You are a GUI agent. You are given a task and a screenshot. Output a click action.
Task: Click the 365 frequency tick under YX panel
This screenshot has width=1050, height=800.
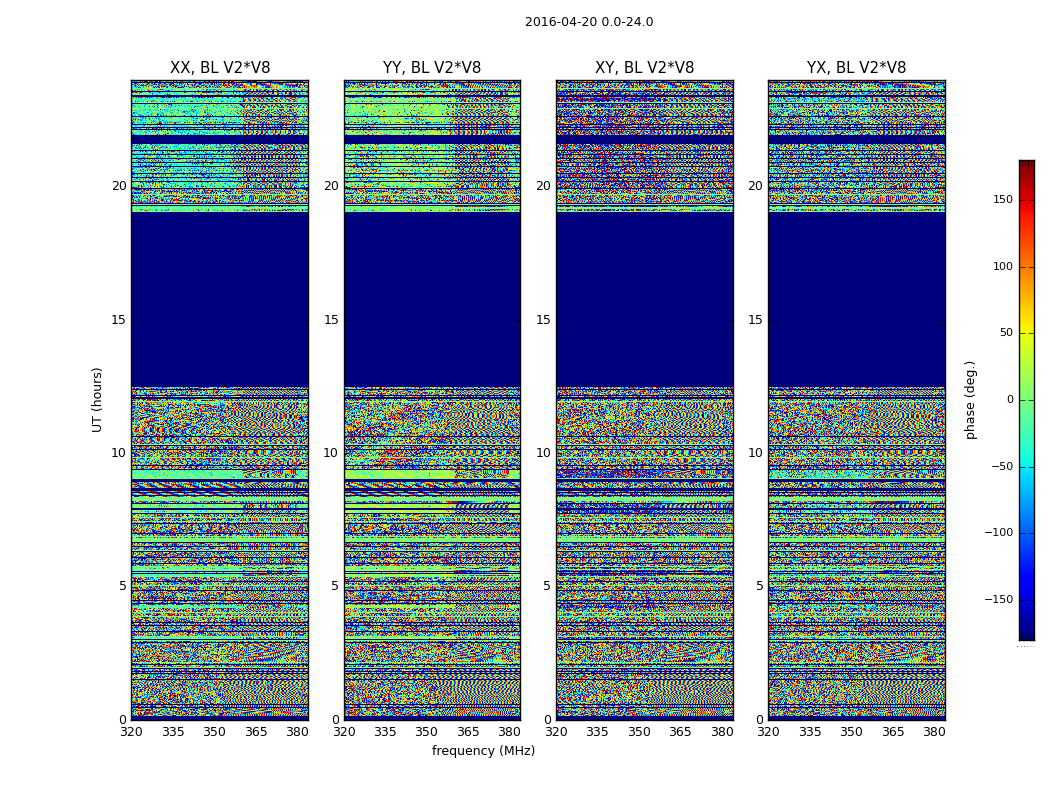tap(893, 732)
